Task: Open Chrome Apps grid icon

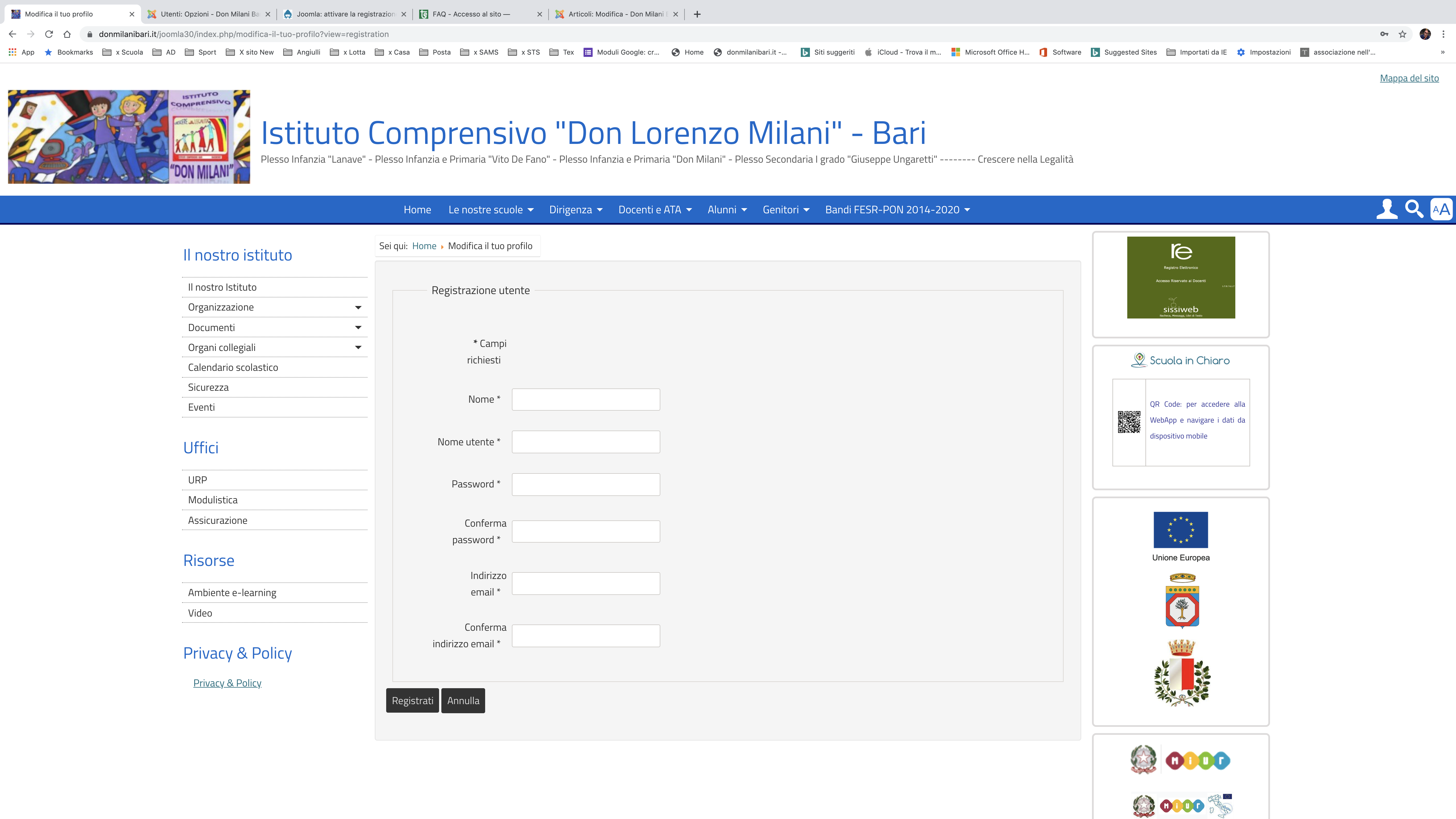Action: pyautogui.click(x=13, y=52)
